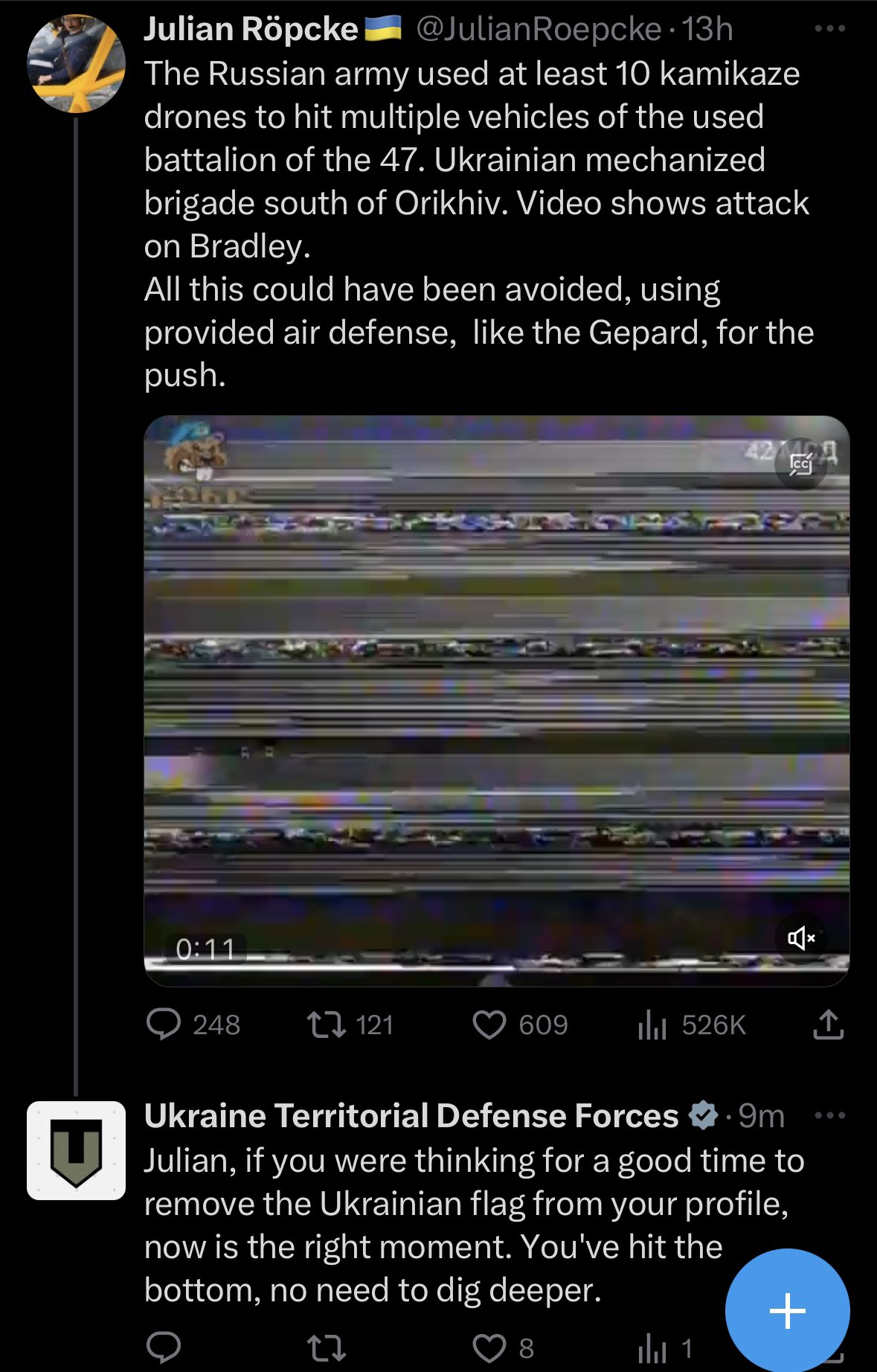877x1372 pixels.
Task: Retweet the Territorial Defense Forces reply
Action: click(327, 1347)
